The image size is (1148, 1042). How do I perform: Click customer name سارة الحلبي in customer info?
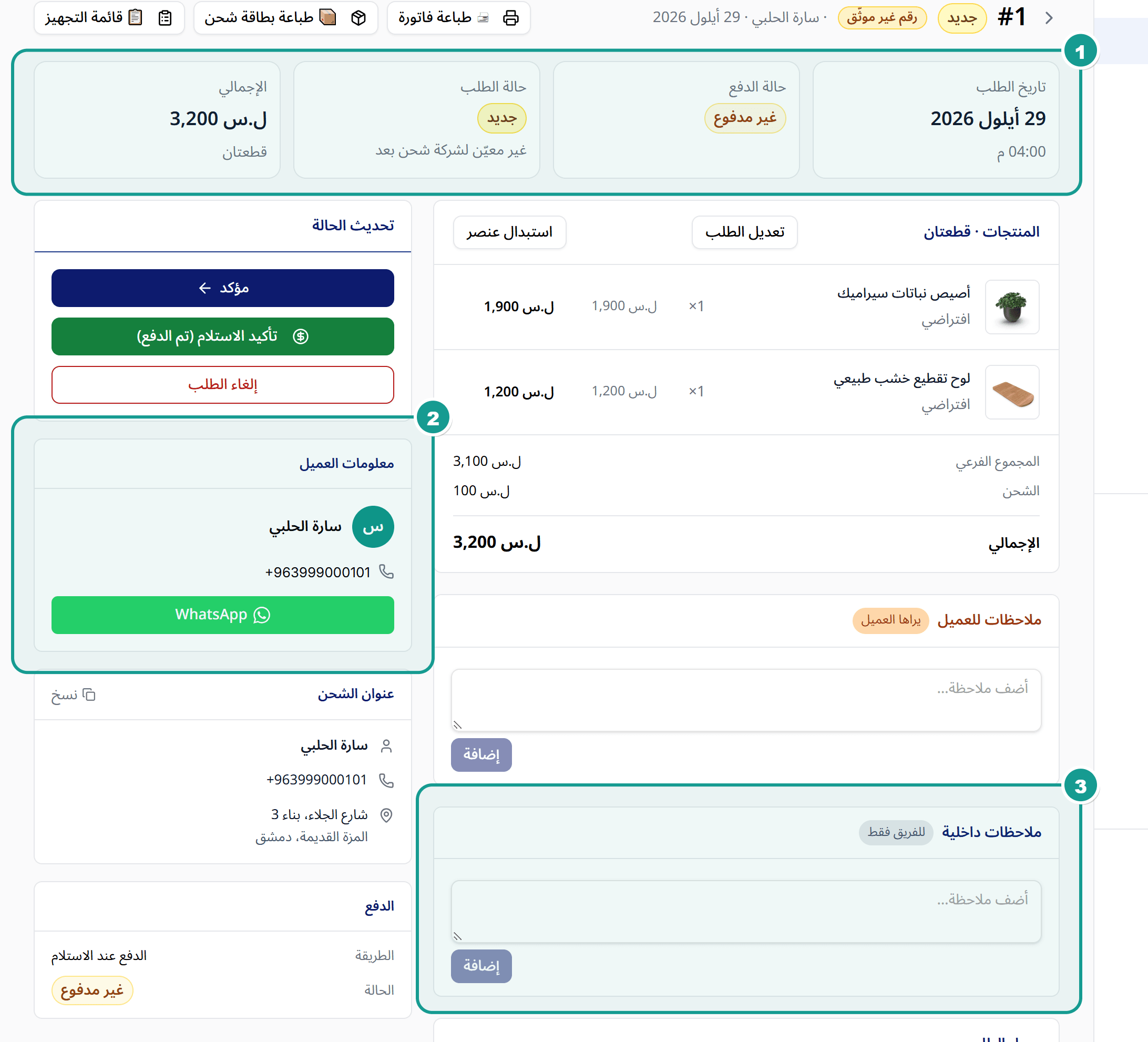coord(305,527)
